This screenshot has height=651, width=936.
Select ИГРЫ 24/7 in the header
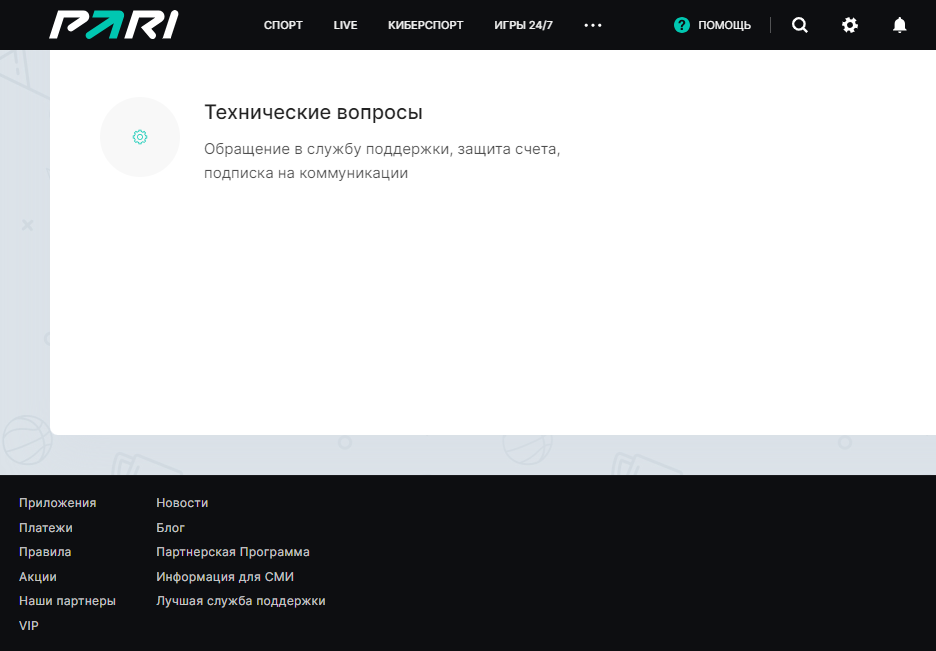[524, 25]
